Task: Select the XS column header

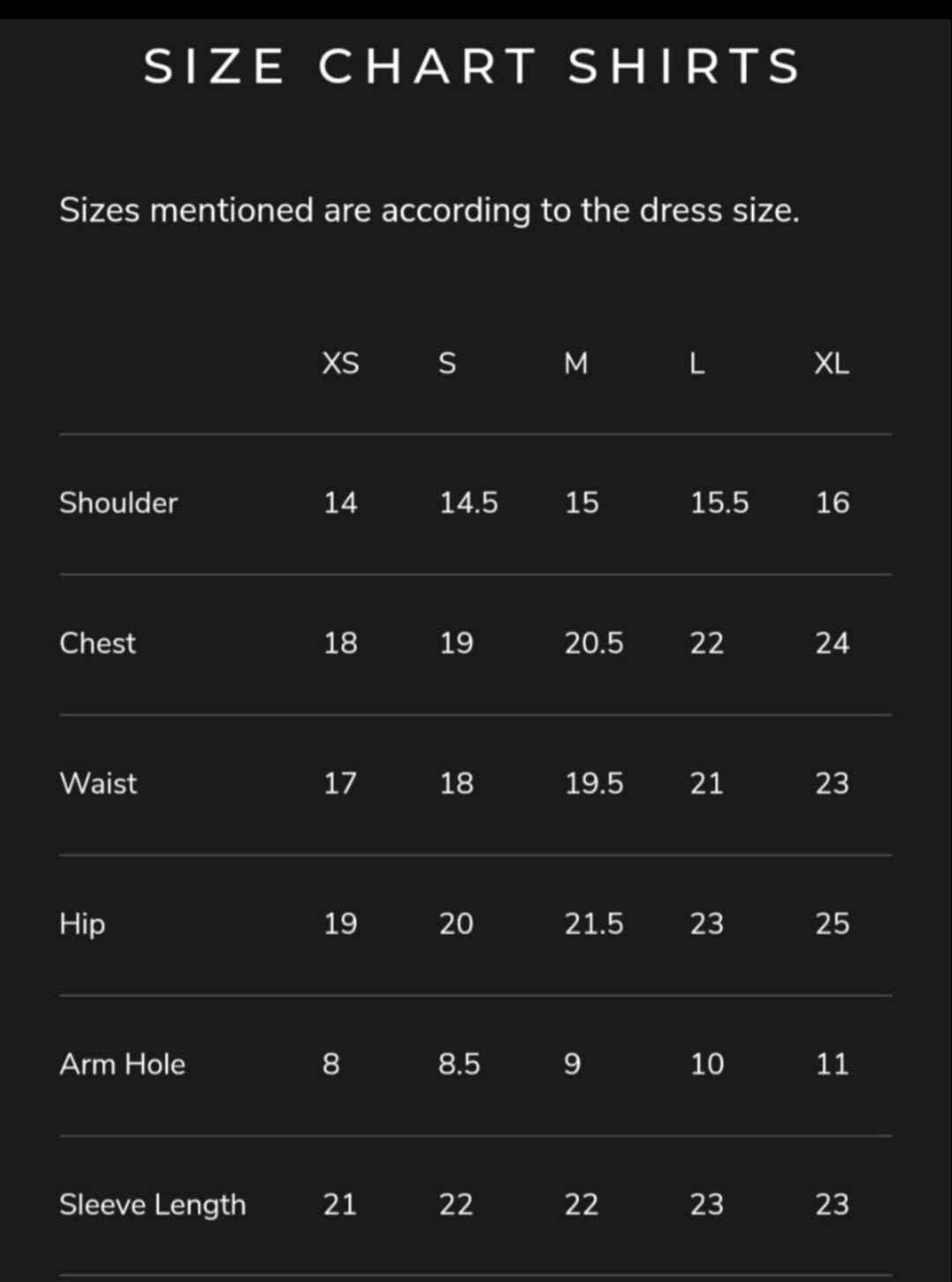Action: click(340, 363)
